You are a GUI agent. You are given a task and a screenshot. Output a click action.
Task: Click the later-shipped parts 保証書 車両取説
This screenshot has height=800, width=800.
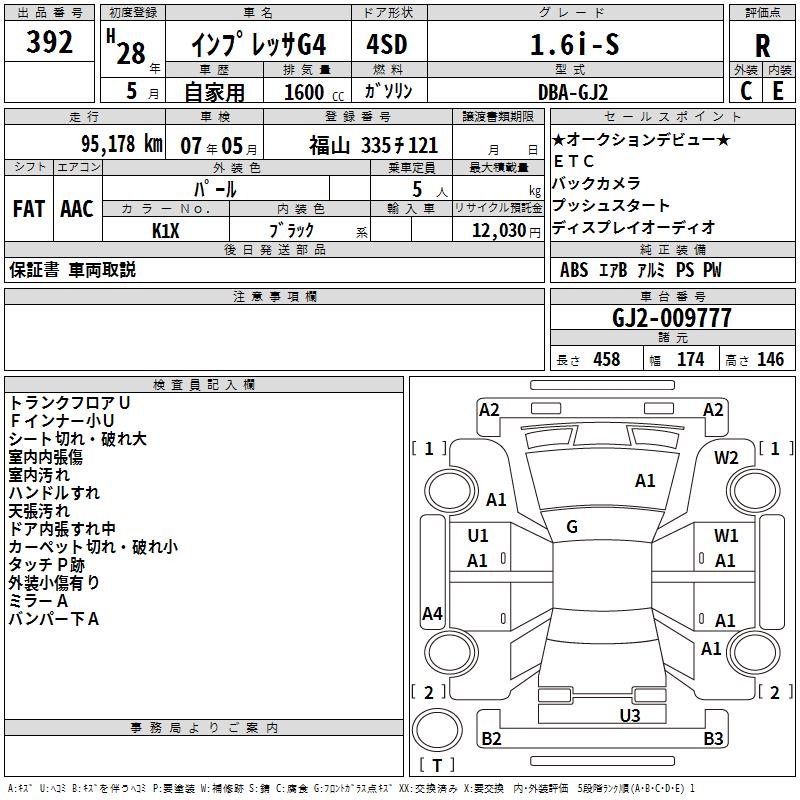pos(72,269)
